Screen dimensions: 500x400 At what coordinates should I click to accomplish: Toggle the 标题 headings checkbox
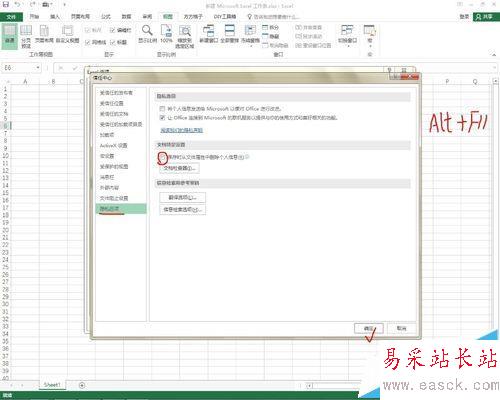click(112, 42)
